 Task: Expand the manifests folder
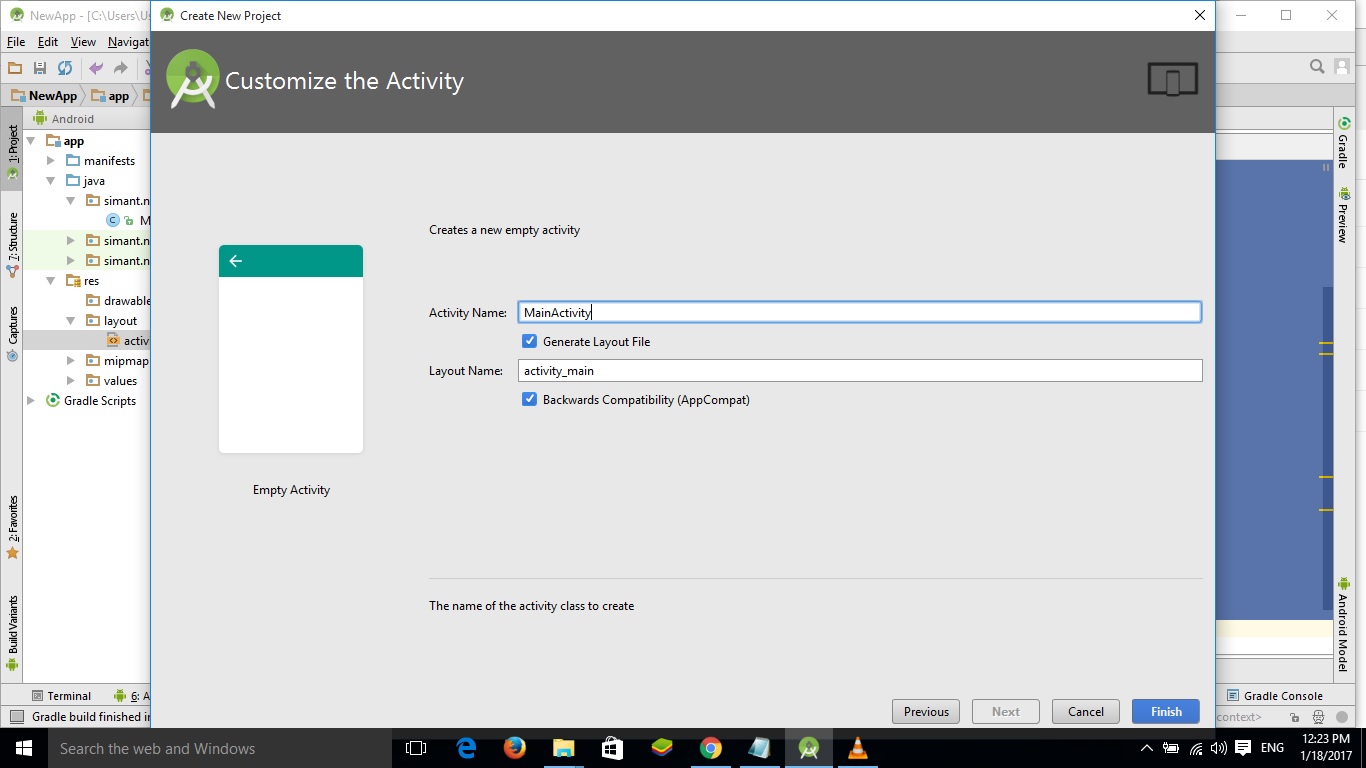[51, 160]
